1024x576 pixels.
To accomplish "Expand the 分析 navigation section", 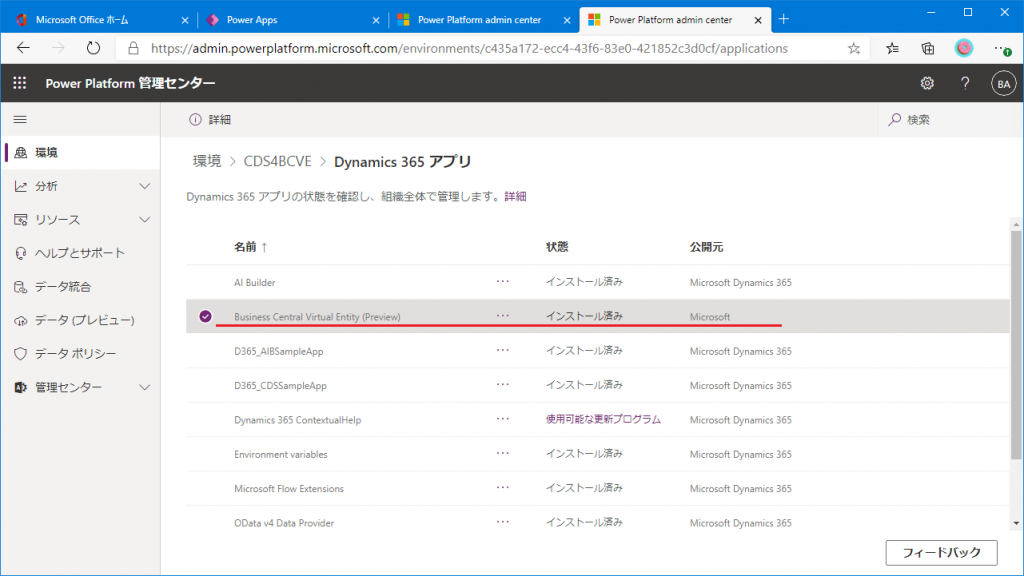I will [144, 186].
